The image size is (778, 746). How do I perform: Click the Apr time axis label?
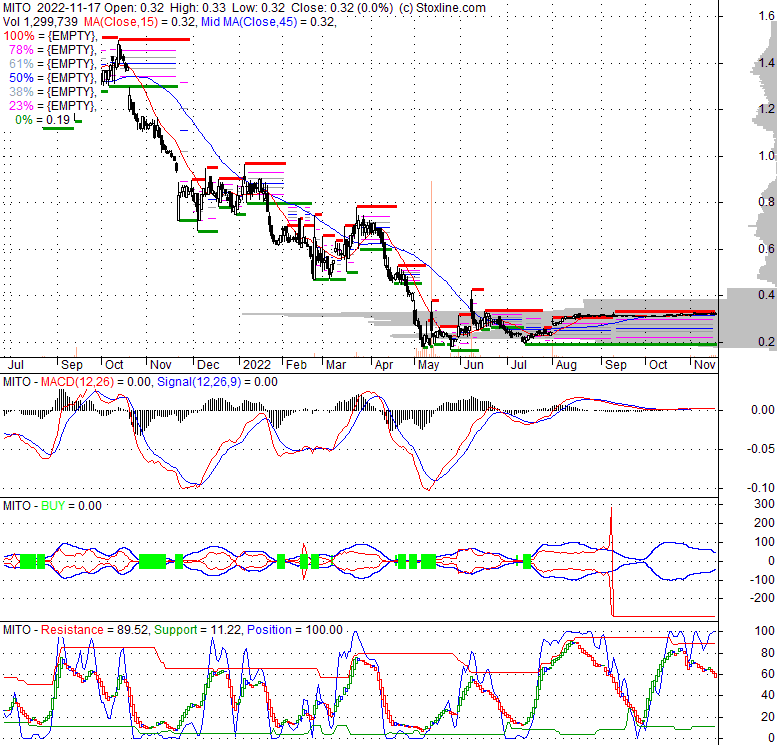click(x=384, y=365)
